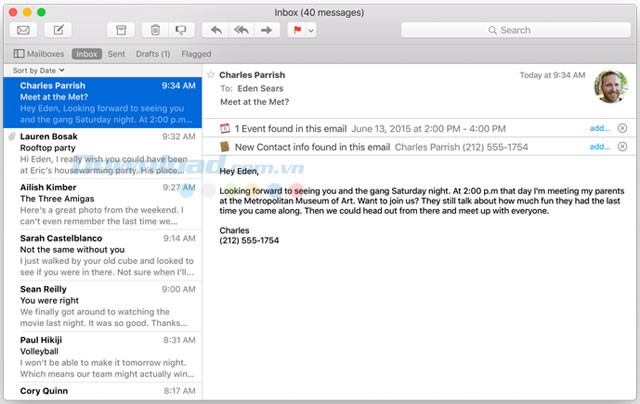Open Cory Quinn's email
The height and width of the screenshot is (404, 640).
pos(103,391)
